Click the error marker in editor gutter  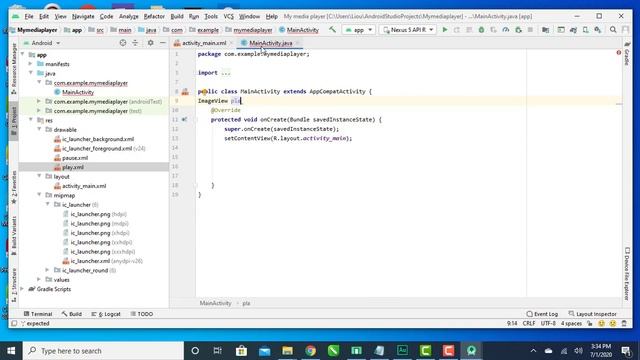tap(619, 104)
